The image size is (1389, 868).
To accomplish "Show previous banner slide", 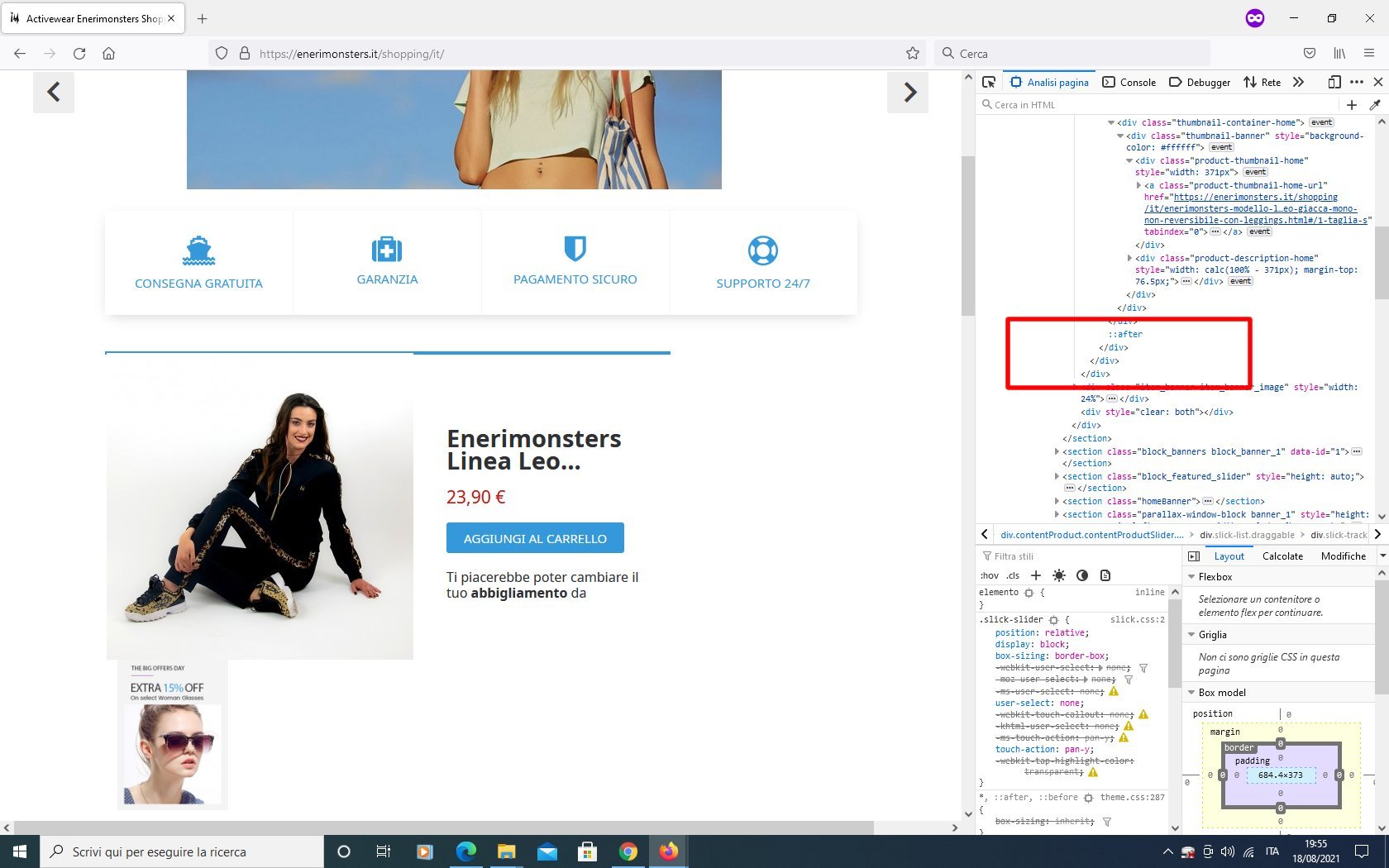I will tap(54, 92).
